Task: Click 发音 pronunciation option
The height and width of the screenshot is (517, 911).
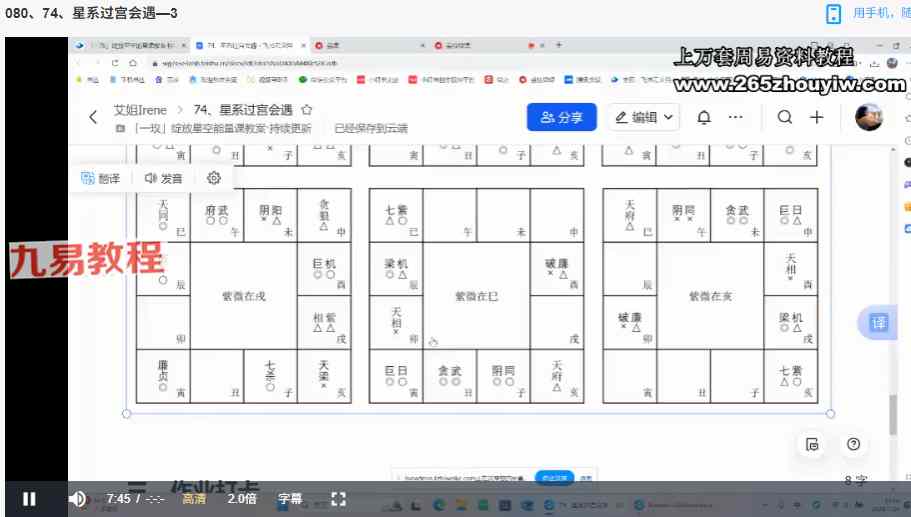Action: pos(164,178)
